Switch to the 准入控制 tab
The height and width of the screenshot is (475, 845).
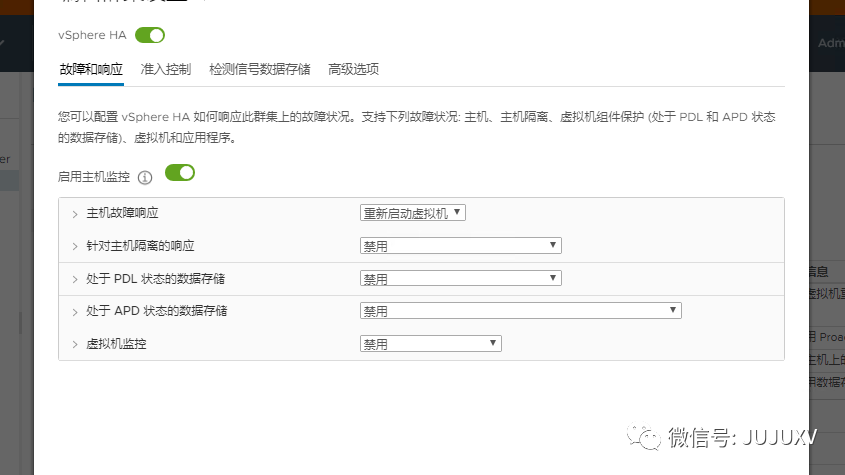tap(166, 70)
